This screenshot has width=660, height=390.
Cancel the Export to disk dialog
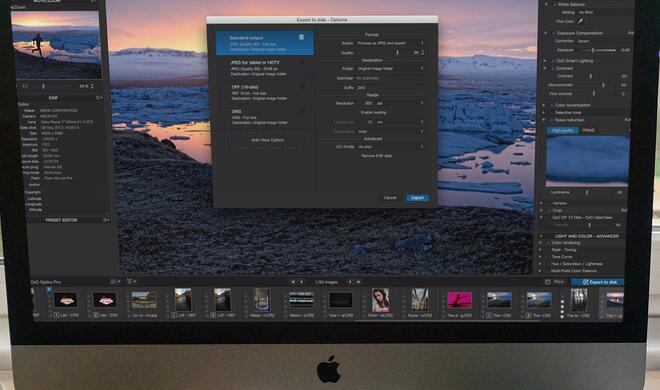[x=390, y=197]
